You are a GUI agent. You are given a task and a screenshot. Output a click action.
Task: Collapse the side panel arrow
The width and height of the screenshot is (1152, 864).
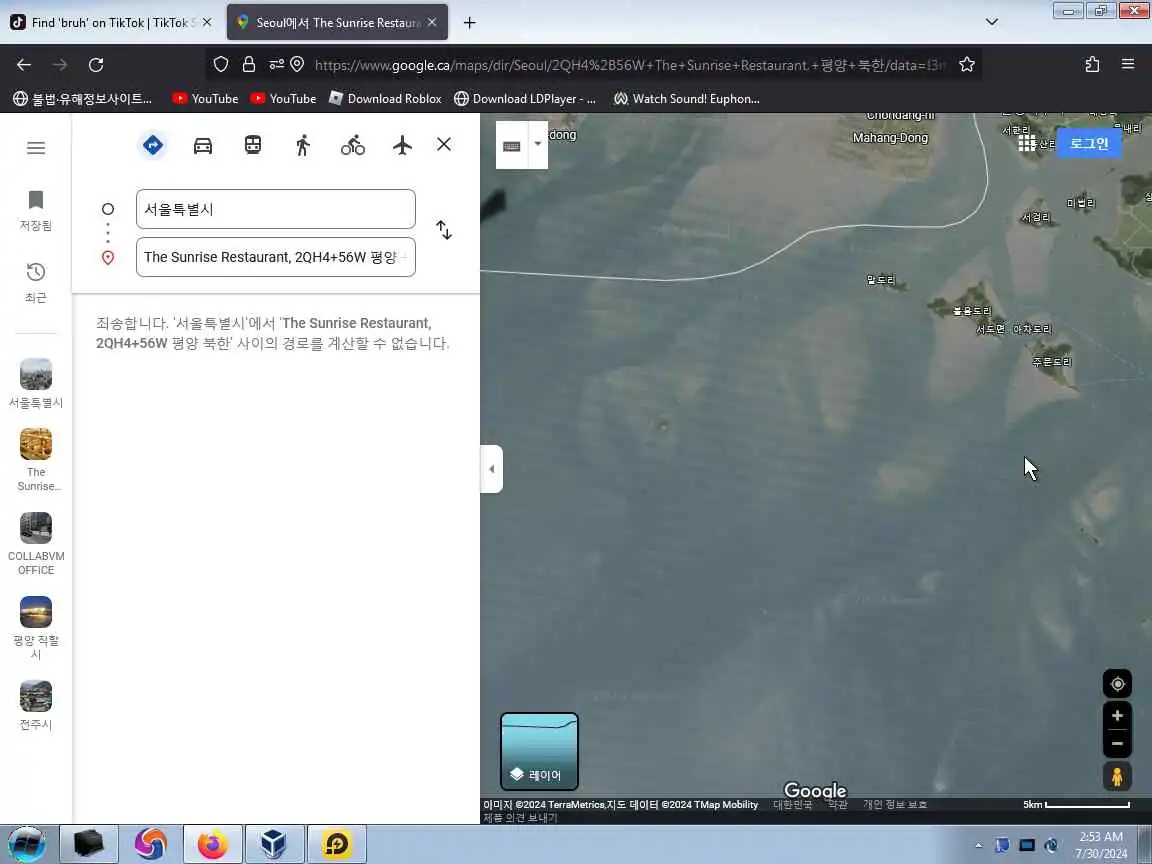492,469
